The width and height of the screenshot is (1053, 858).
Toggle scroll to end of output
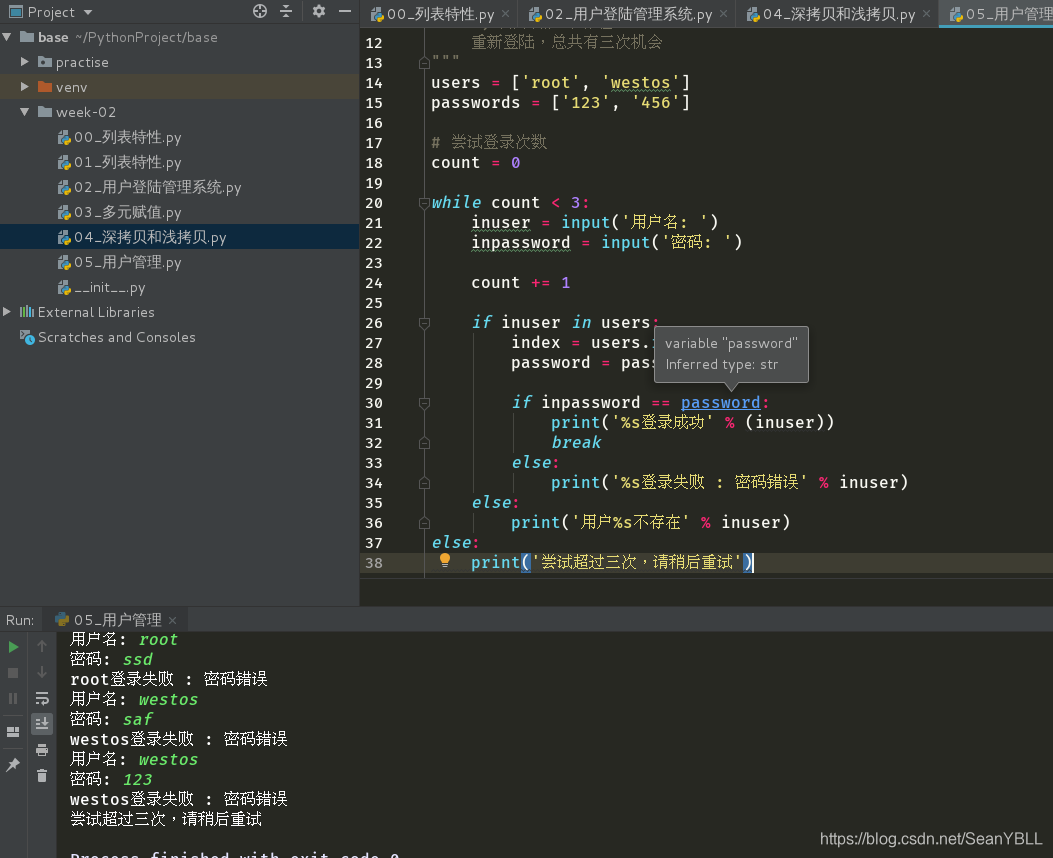(x=42, y=723)
